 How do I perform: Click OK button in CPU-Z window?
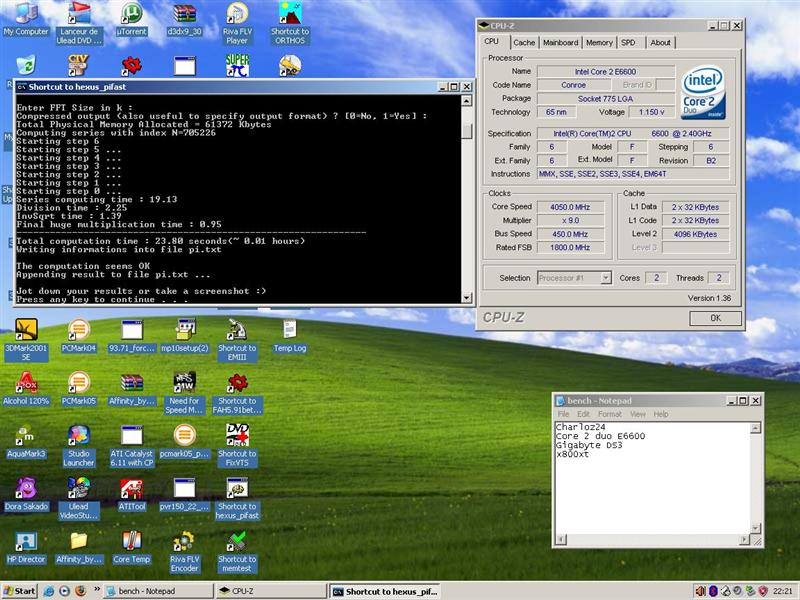715,318
